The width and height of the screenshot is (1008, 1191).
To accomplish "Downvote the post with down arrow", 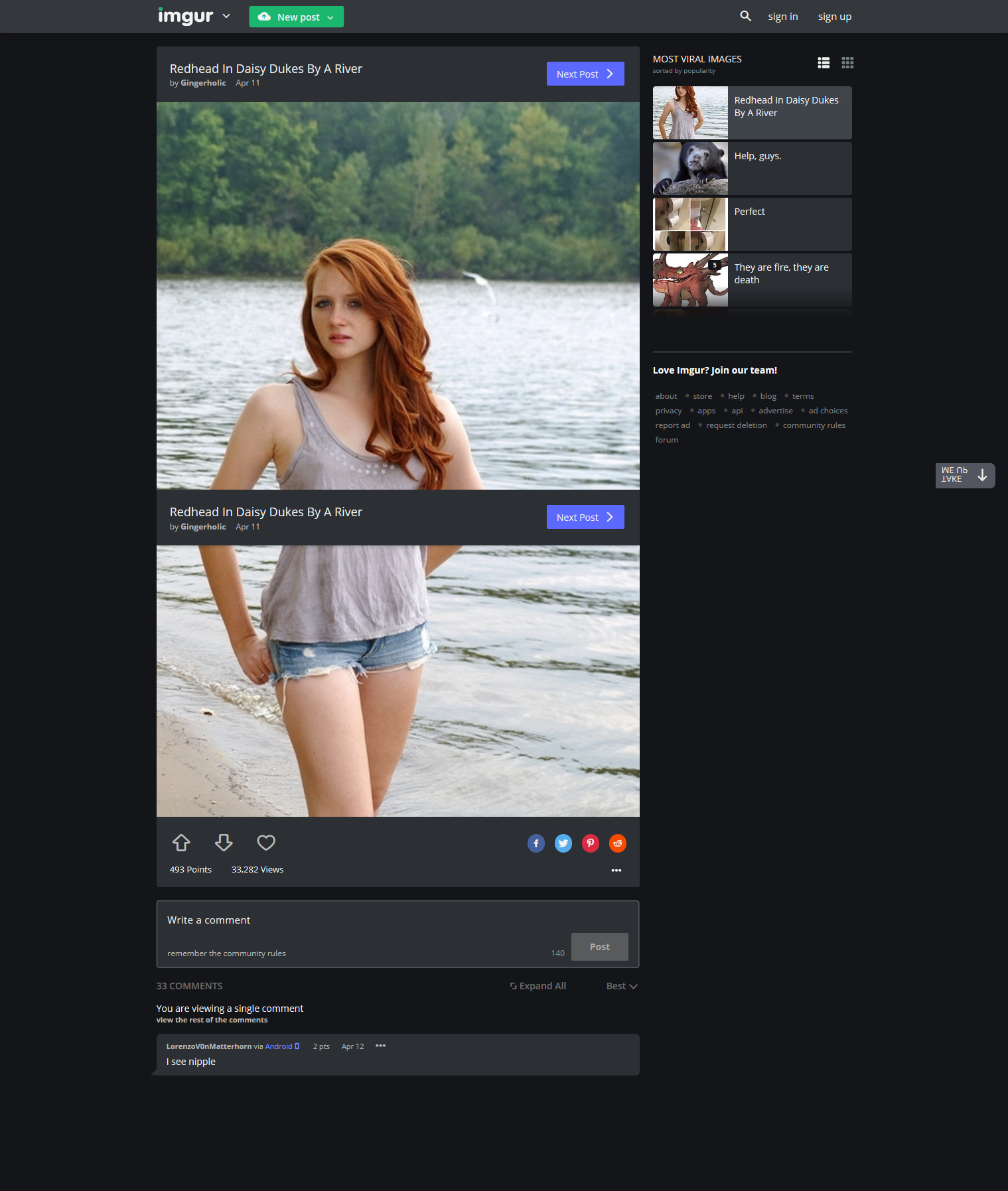I will [224, 843].
